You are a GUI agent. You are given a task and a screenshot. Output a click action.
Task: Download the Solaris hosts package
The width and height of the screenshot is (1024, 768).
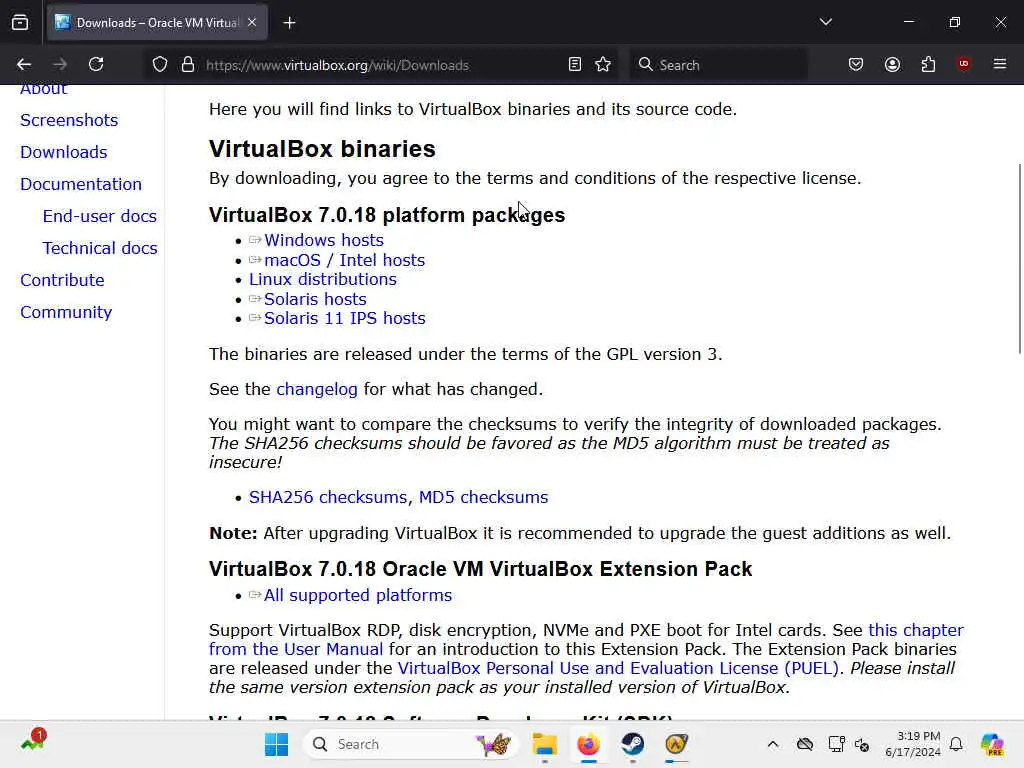pyautogui.click(x=315, y=299)
